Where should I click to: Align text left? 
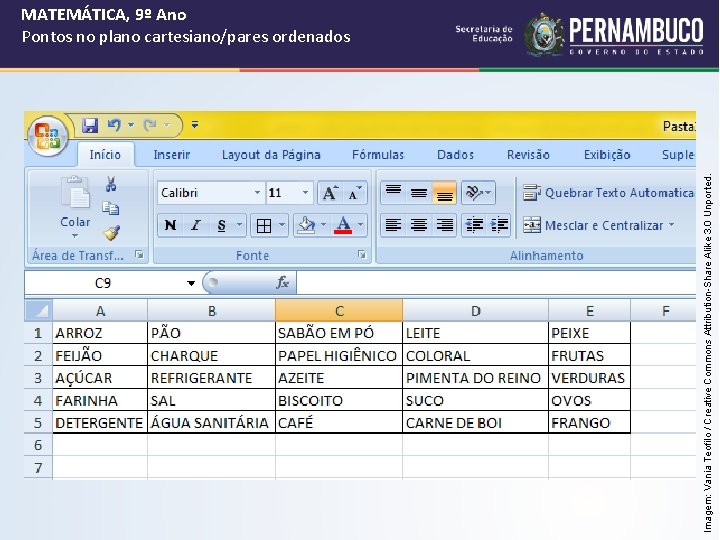pyautogui.click(x=393, y=225)
